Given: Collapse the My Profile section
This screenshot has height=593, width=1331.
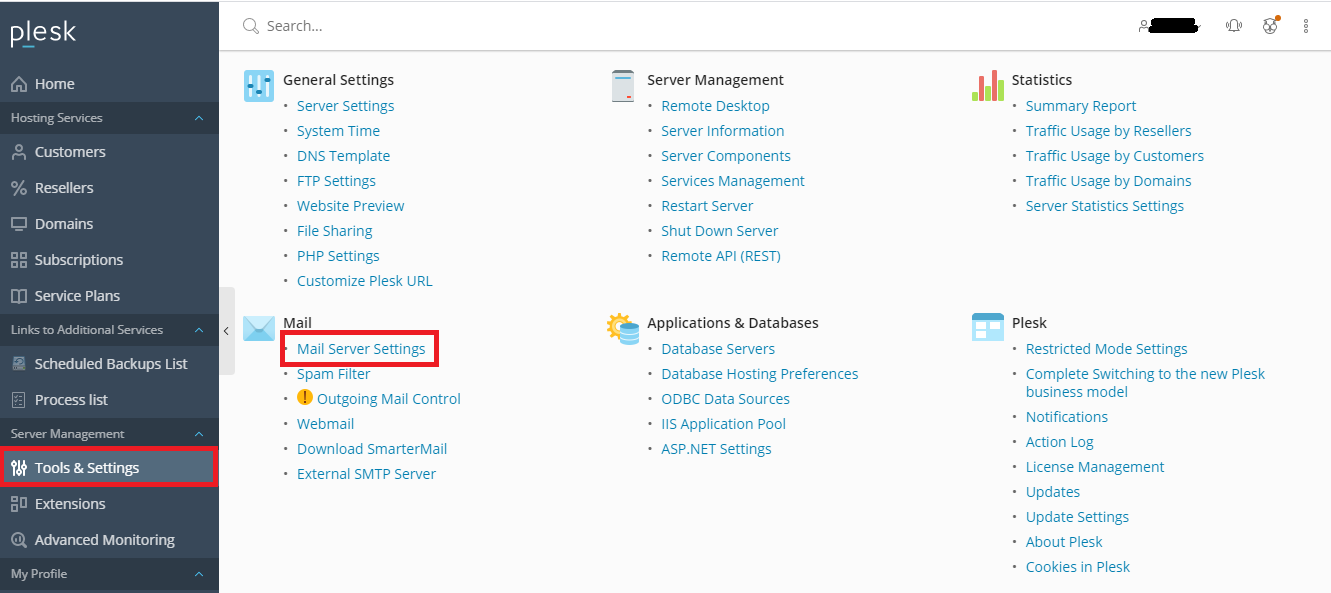Looking at the screenshot, I should point(198,574).
